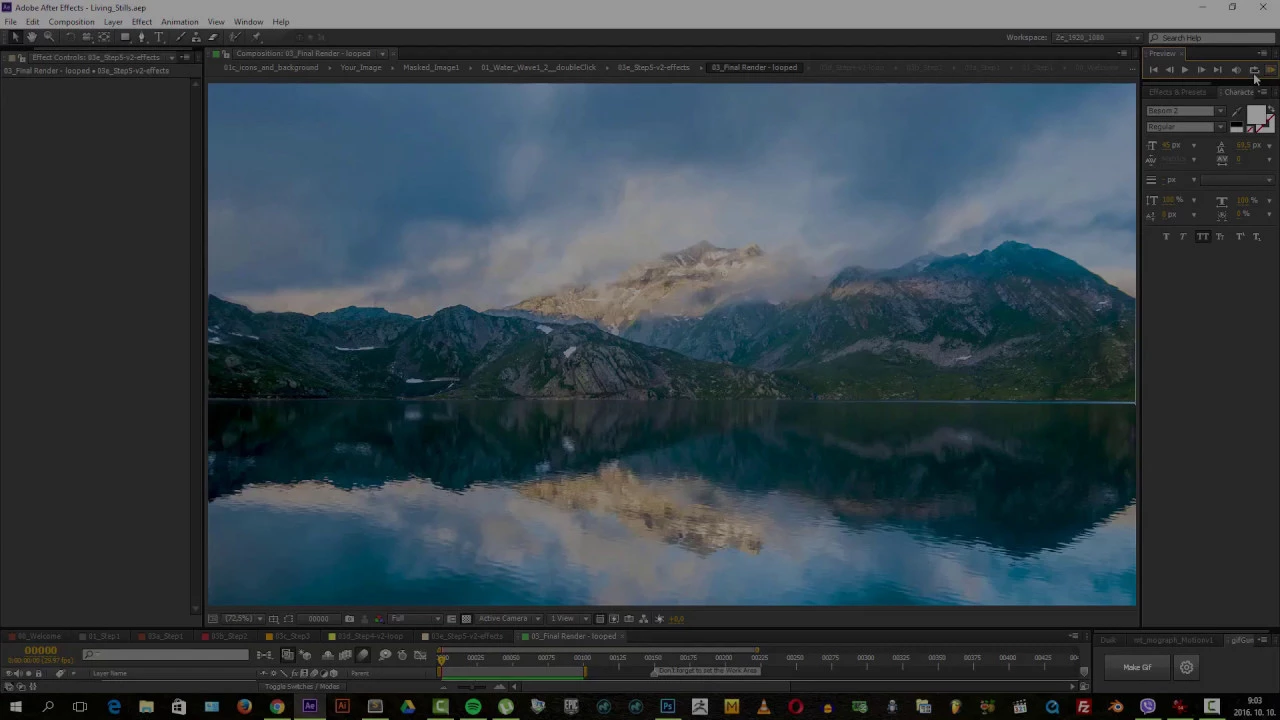Image resolution: width=1280 pixels, height=720 pixels.
Task: Open the Regular font style dropdown
Action: [x=1221, y=127]
